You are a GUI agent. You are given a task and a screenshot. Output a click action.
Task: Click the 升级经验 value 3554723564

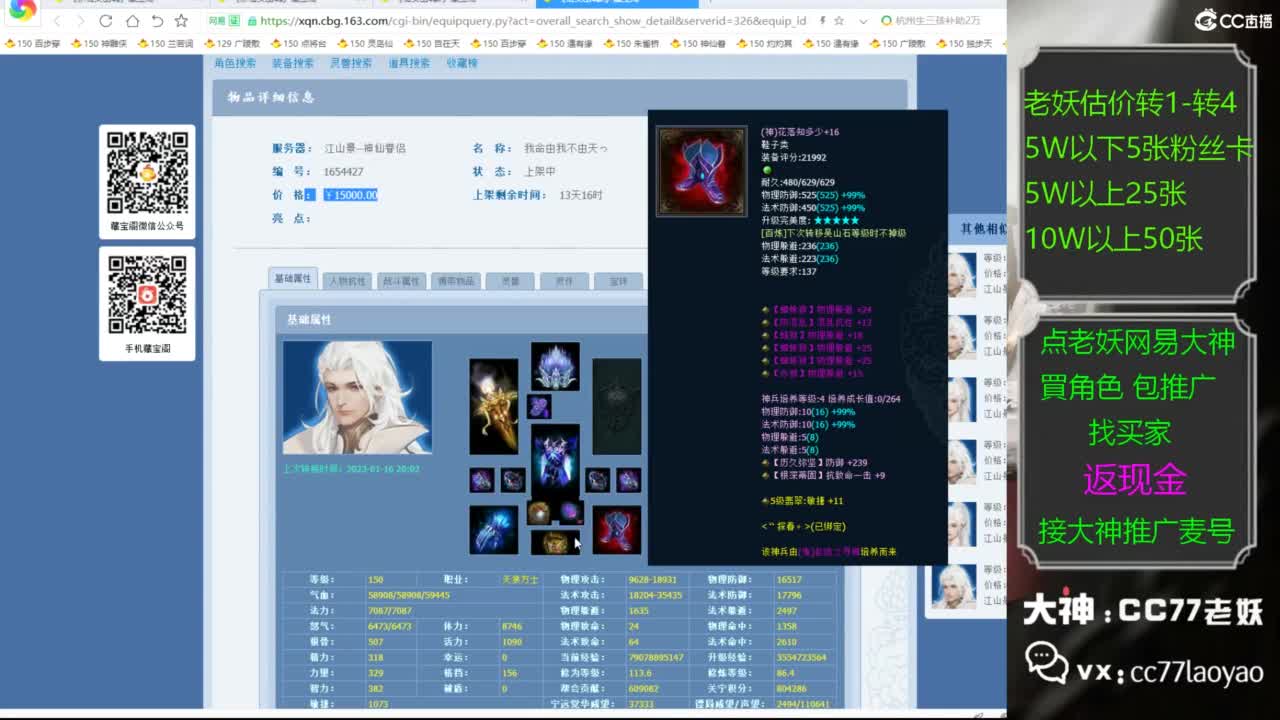[802, 658]
